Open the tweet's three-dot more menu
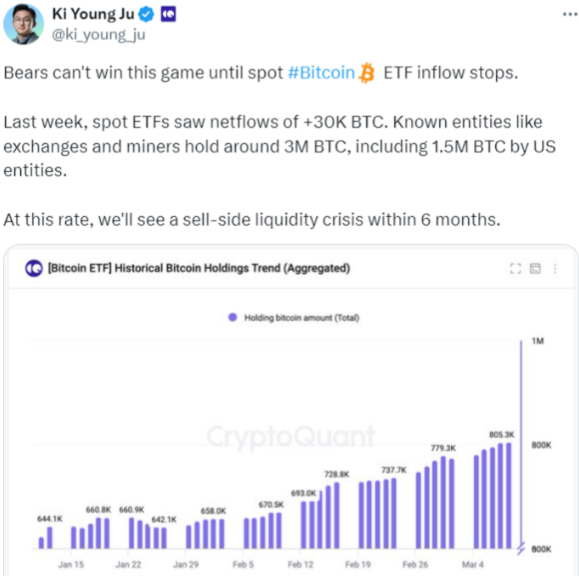579x576 pixels. tap(570, 14)
